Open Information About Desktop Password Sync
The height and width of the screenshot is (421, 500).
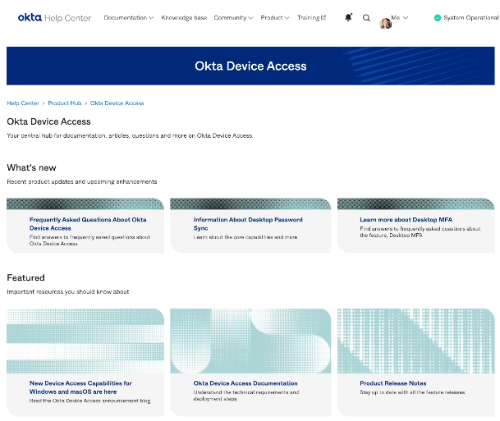coord(248,224)
